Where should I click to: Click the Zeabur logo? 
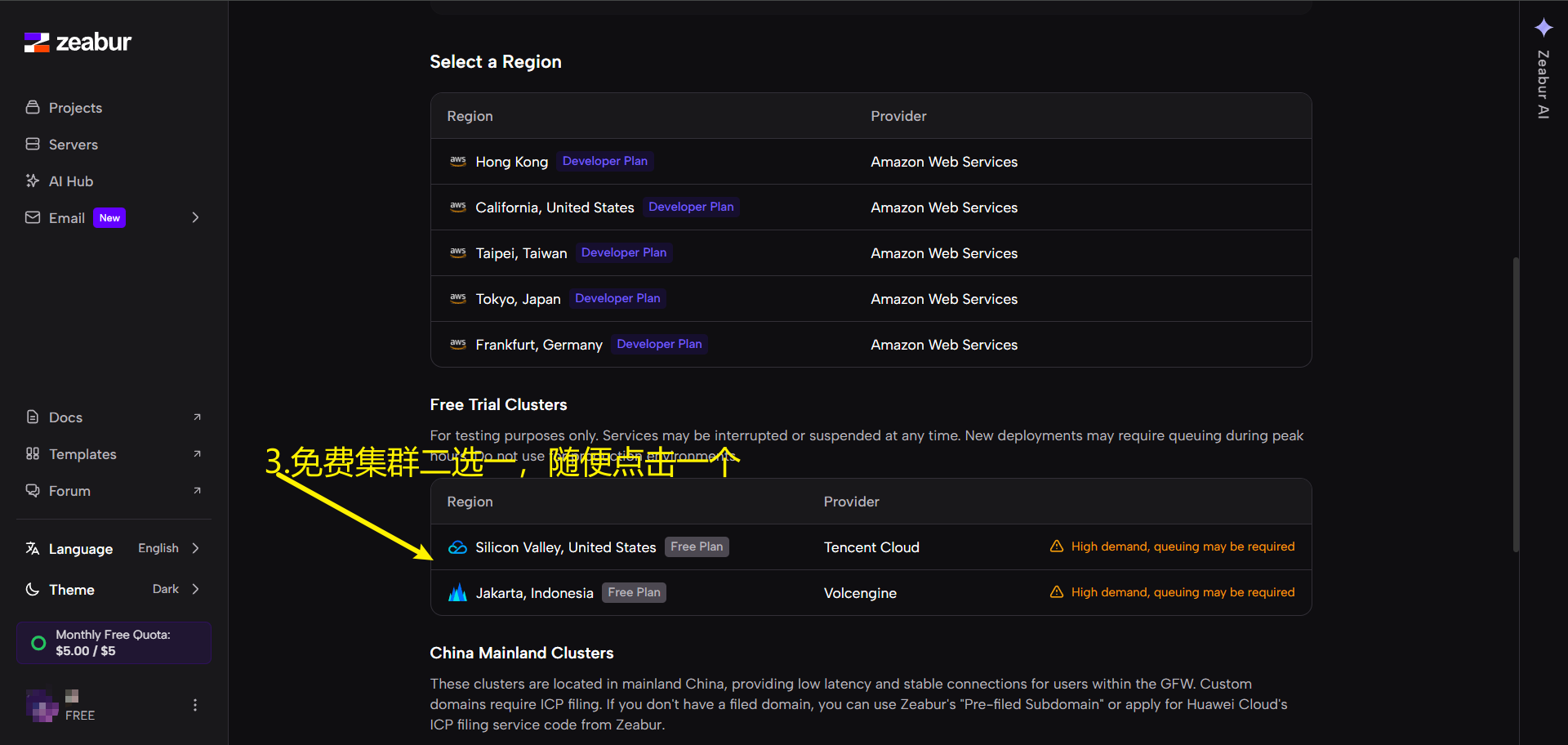pyautogui.click(x=78, y=42)
